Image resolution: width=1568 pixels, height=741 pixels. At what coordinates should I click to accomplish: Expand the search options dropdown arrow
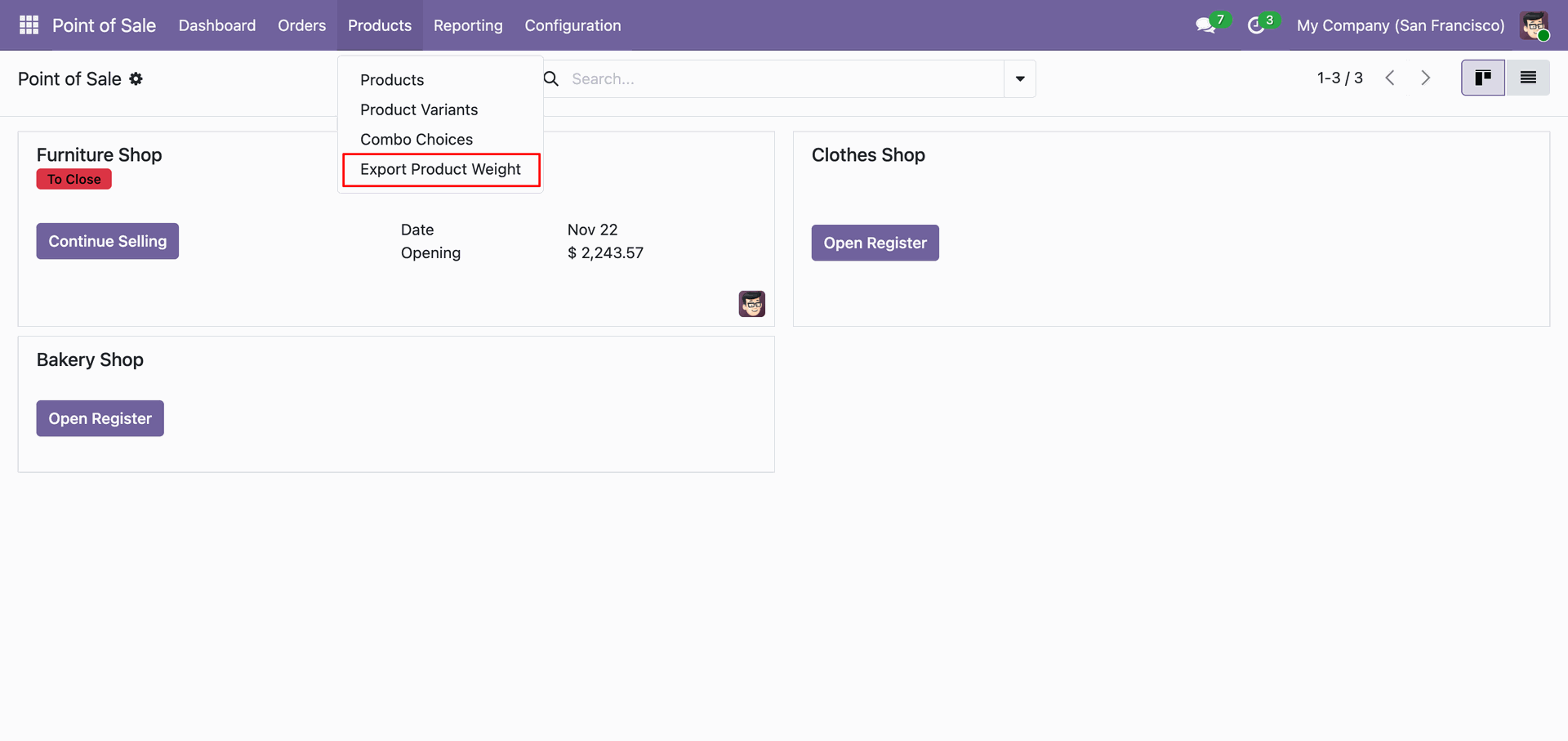[1020, 79]
